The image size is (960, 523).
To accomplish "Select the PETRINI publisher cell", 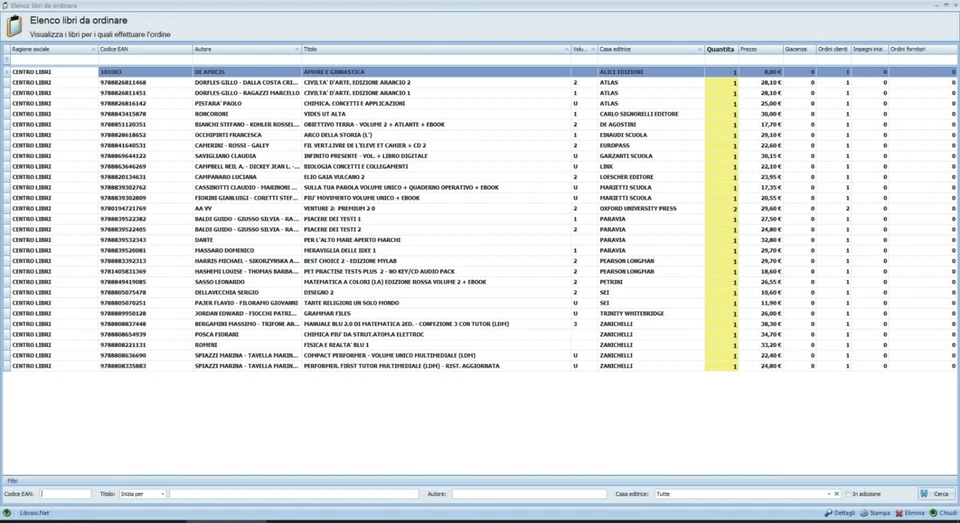I will click(650, 282).
